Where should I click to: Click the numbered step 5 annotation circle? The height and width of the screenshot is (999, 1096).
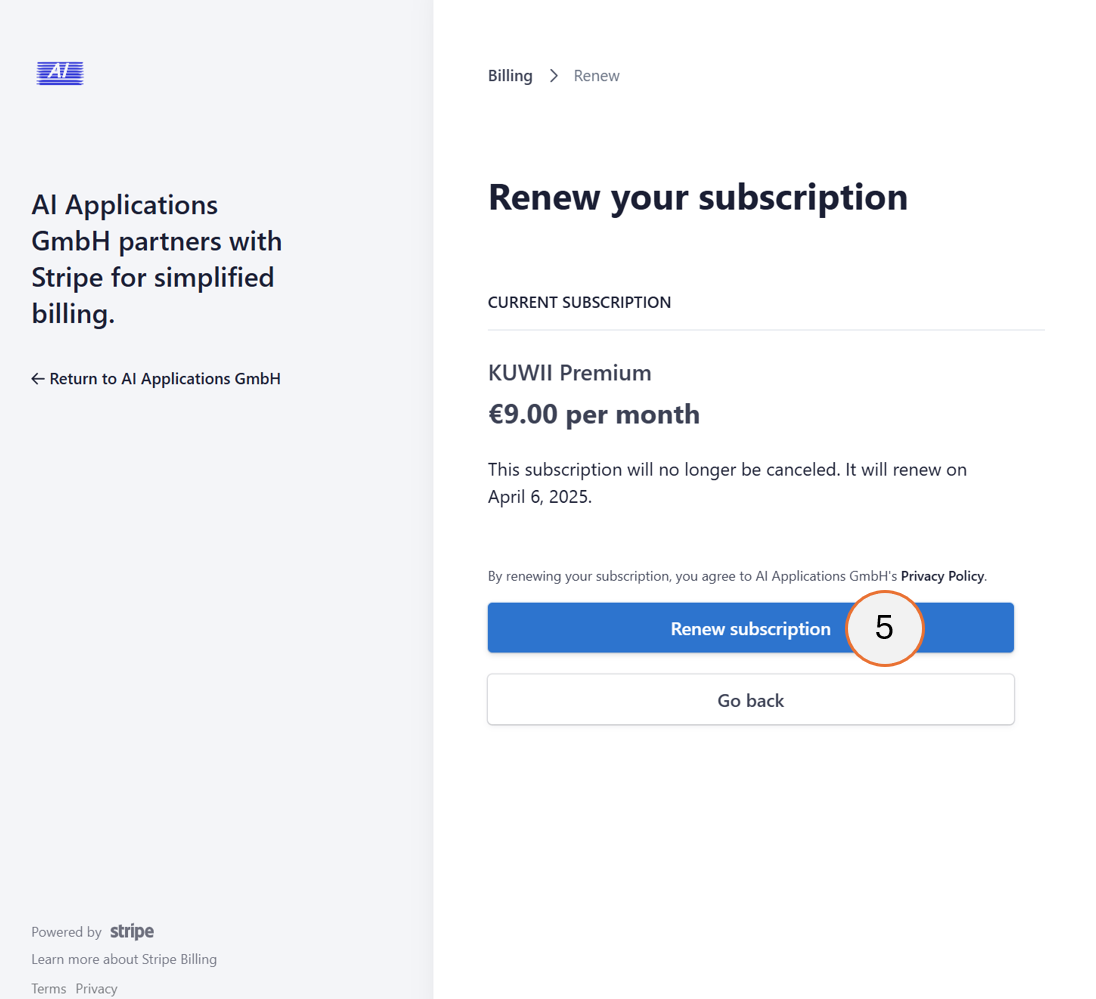(x=885, y=628)
